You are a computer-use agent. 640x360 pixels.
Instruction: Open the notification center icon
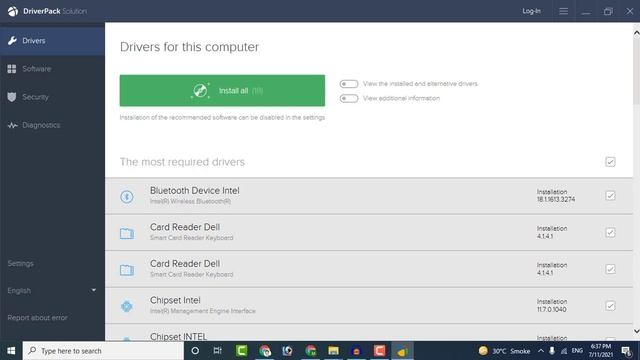click(627, 351)
